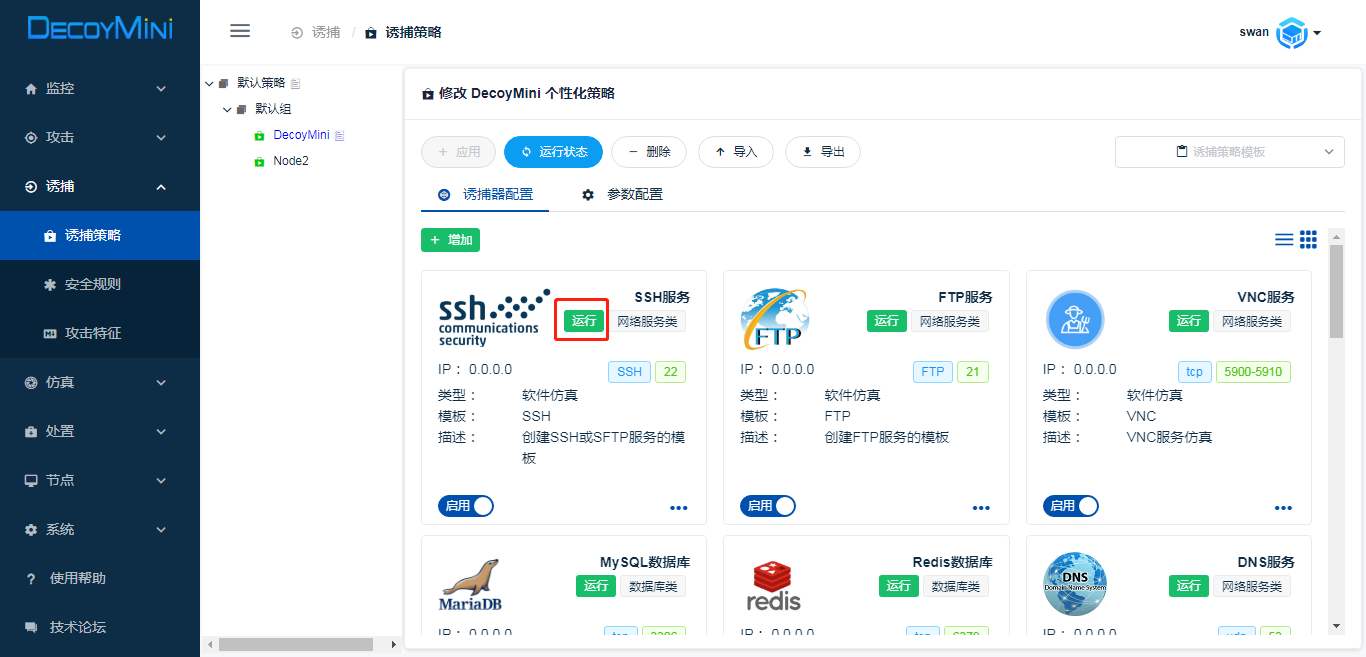Open the 诱捕策略模板 dropdown

[1229, 152]
